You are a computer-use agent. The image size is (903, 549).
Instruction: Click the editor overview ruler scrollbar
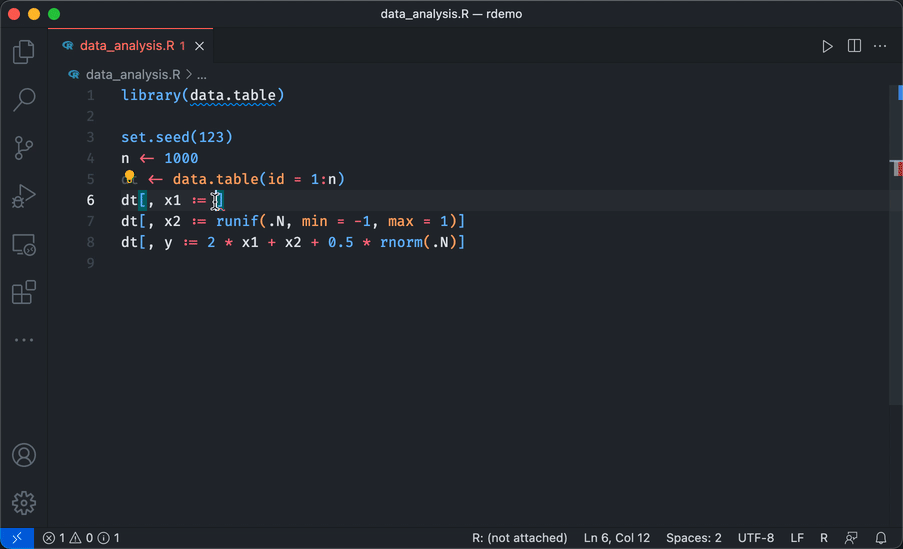(896, 300)
